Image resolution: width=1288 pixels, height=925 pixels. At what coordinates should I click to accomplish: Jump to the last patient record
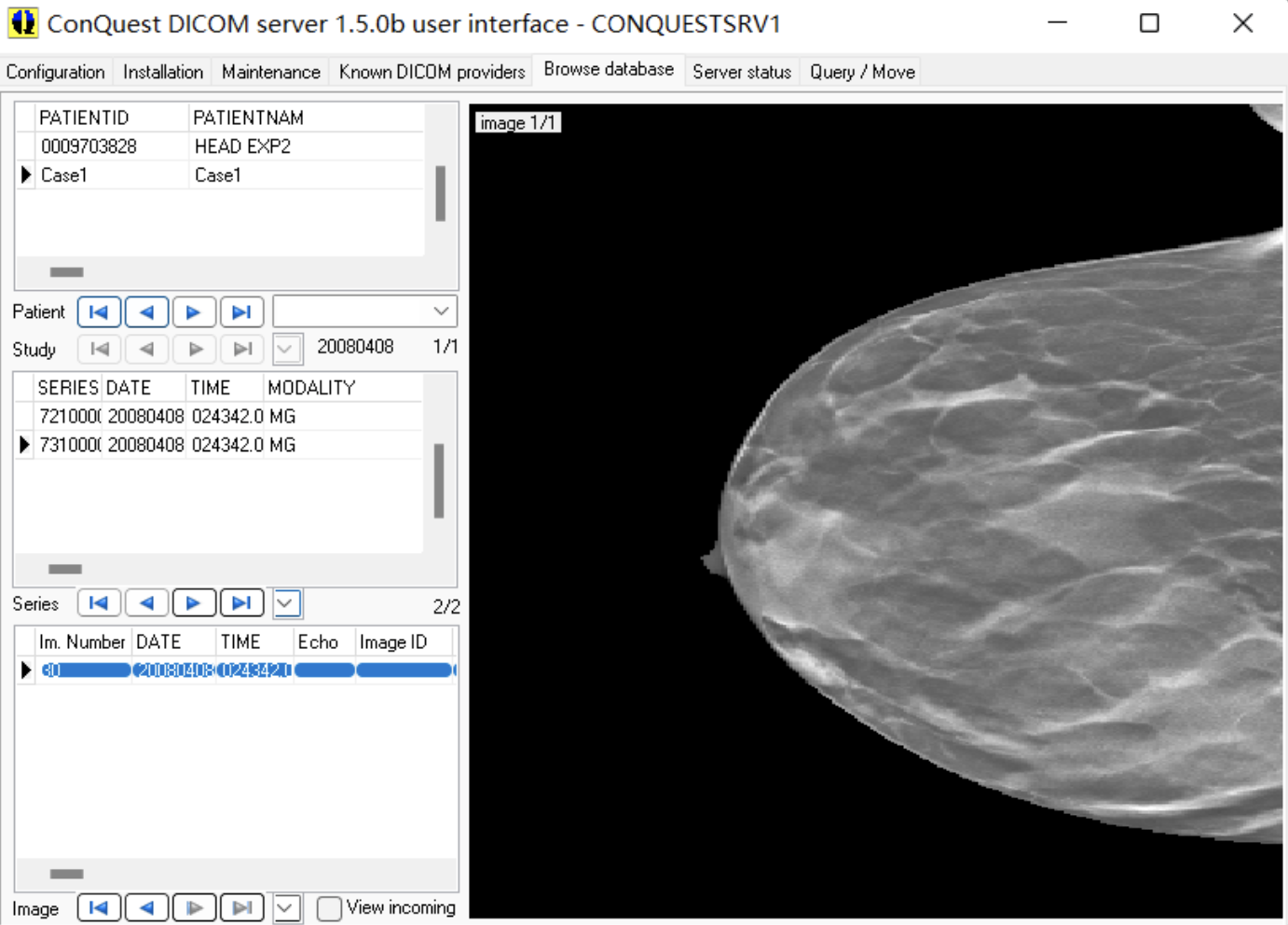point(242,311)
